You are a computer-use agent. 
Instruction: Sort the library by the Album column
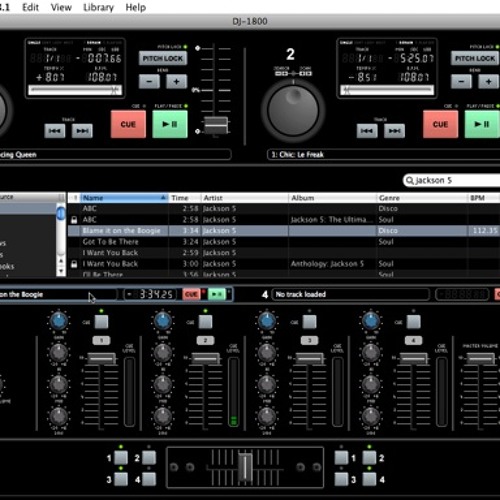333,198
